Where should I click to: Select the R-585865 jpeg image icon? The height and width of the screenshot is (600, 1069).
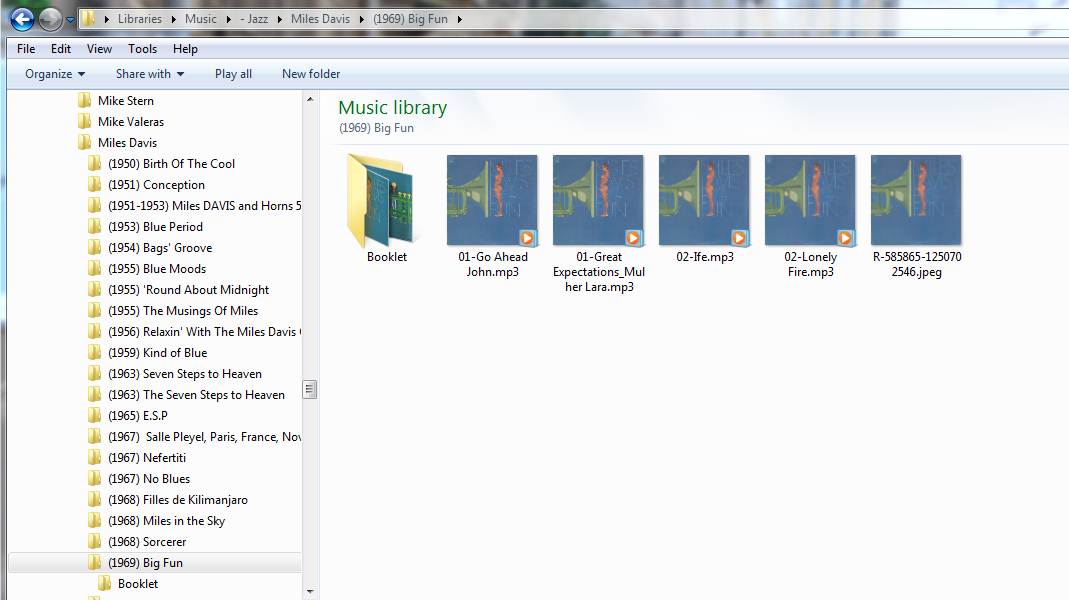pyautogui.click(x=915, y=200)
